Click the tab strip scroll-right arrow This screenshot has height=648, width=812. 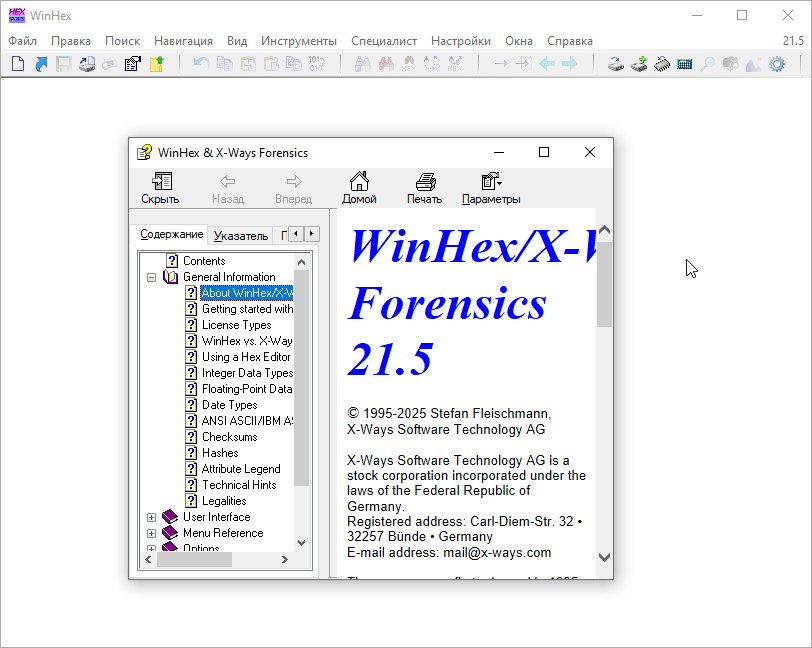coord(311,234)
